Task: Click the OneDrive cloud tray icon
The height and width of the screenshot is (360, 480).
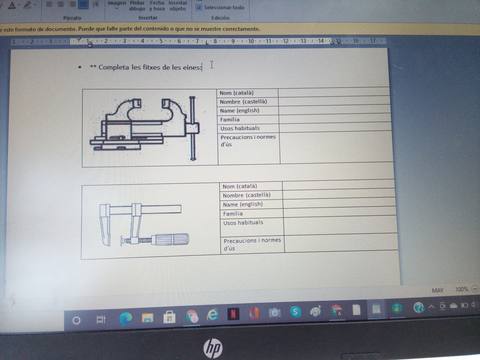Action: point(453,306)
